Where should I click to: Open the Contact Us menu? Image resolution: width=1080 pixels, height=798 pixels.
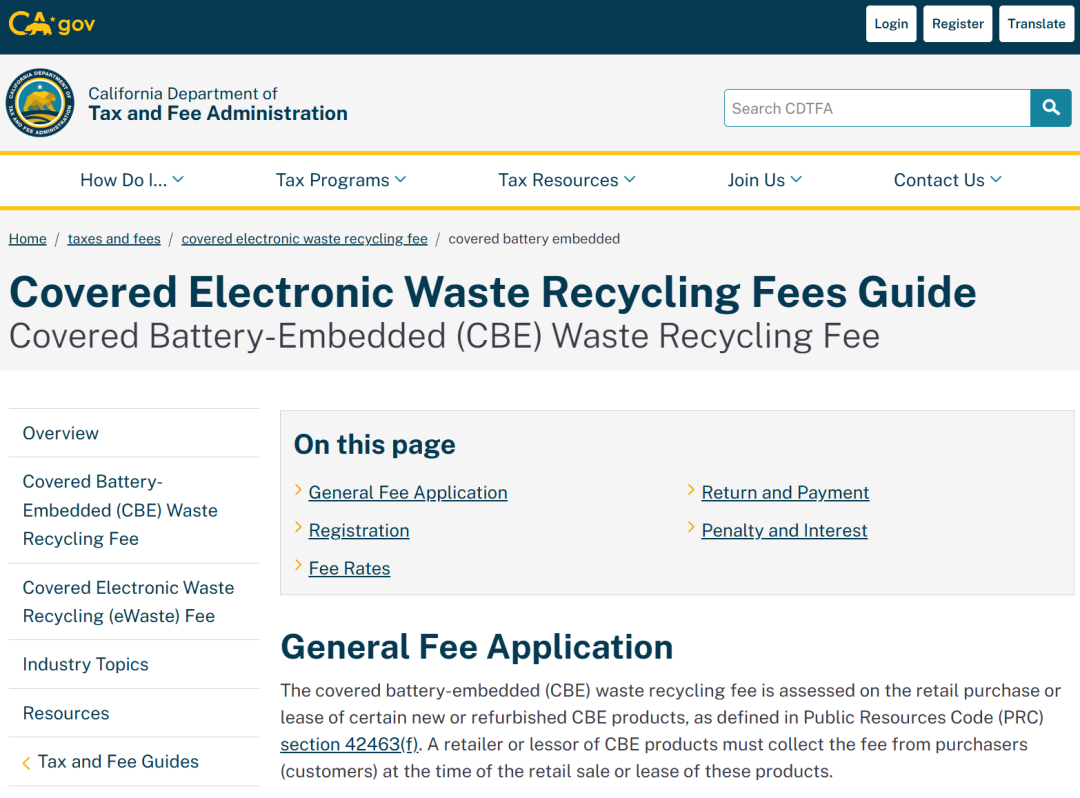(948, 180)
